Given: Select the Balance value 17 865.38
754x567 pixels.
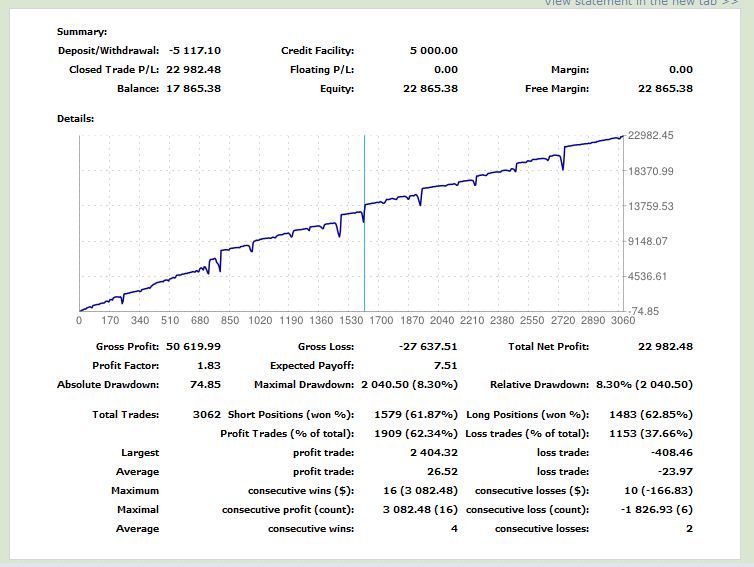Looking at the screenshot, I should click(x=193, y=88).
